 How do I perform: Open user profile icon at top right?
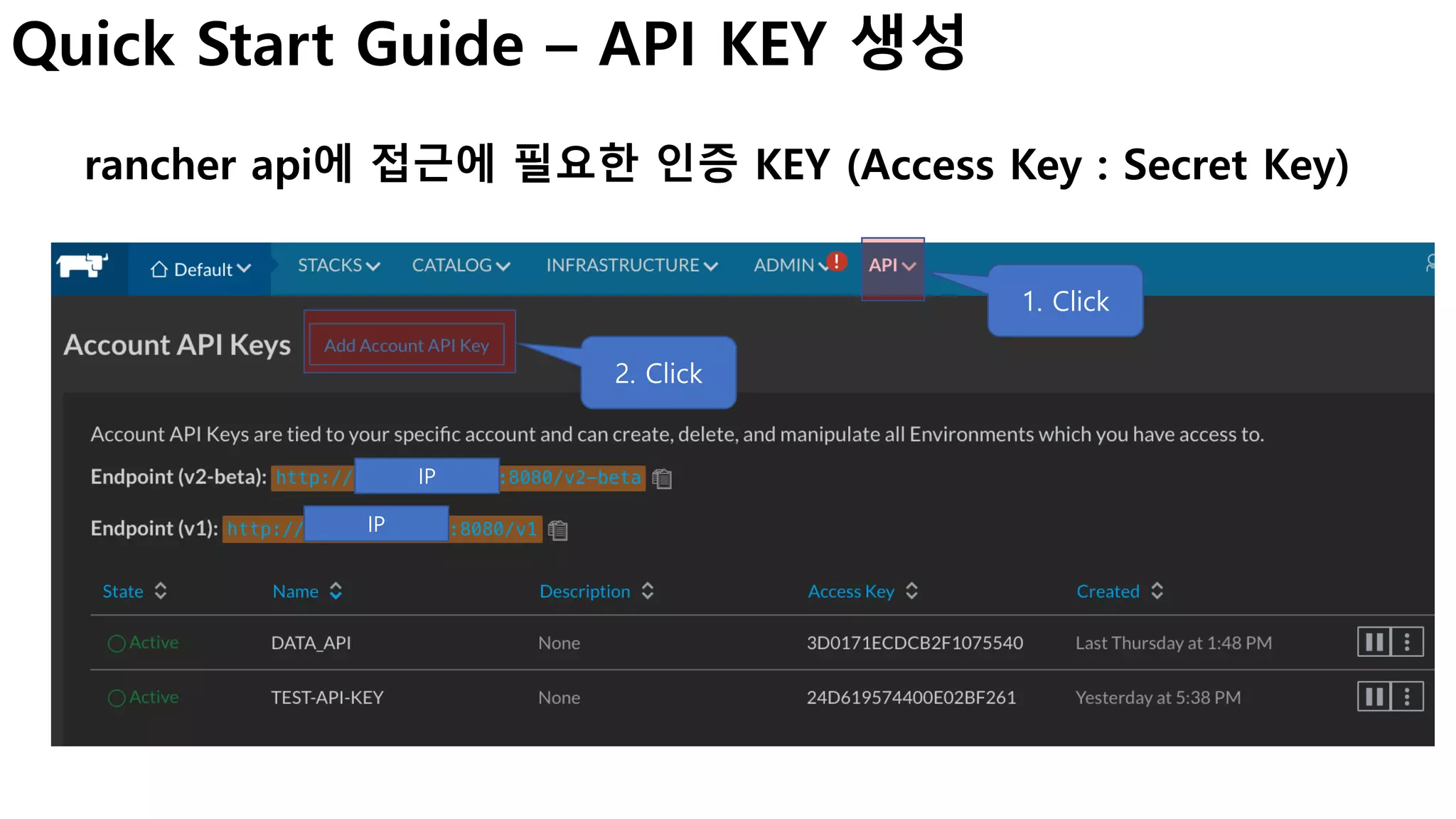click(x=1430, y=264)
